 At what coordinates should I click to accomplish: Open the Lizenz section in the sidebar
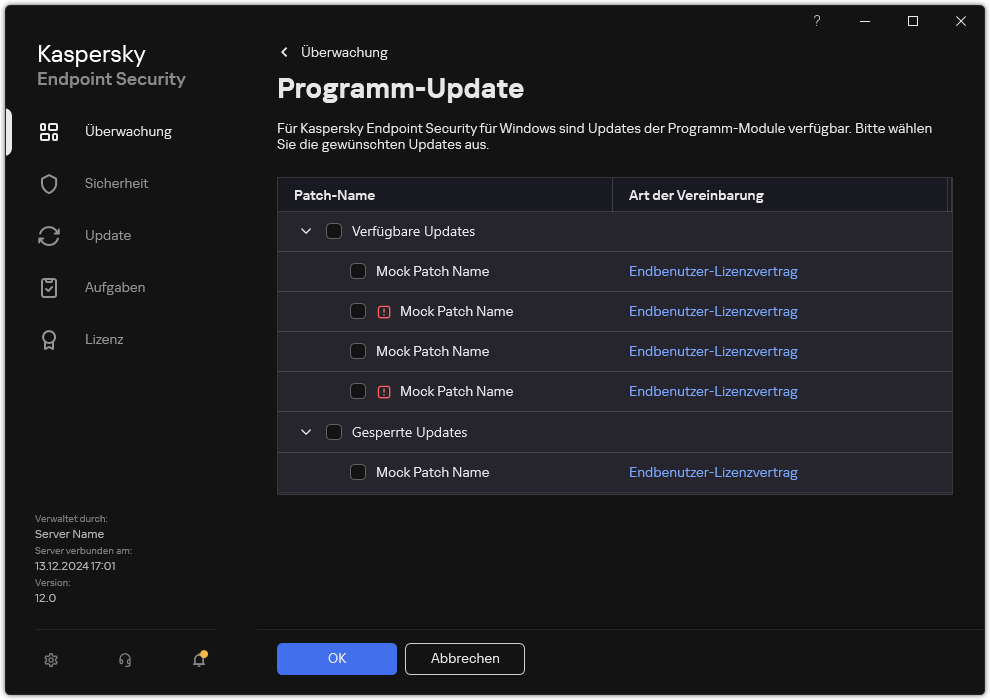[x=104, y=339]
